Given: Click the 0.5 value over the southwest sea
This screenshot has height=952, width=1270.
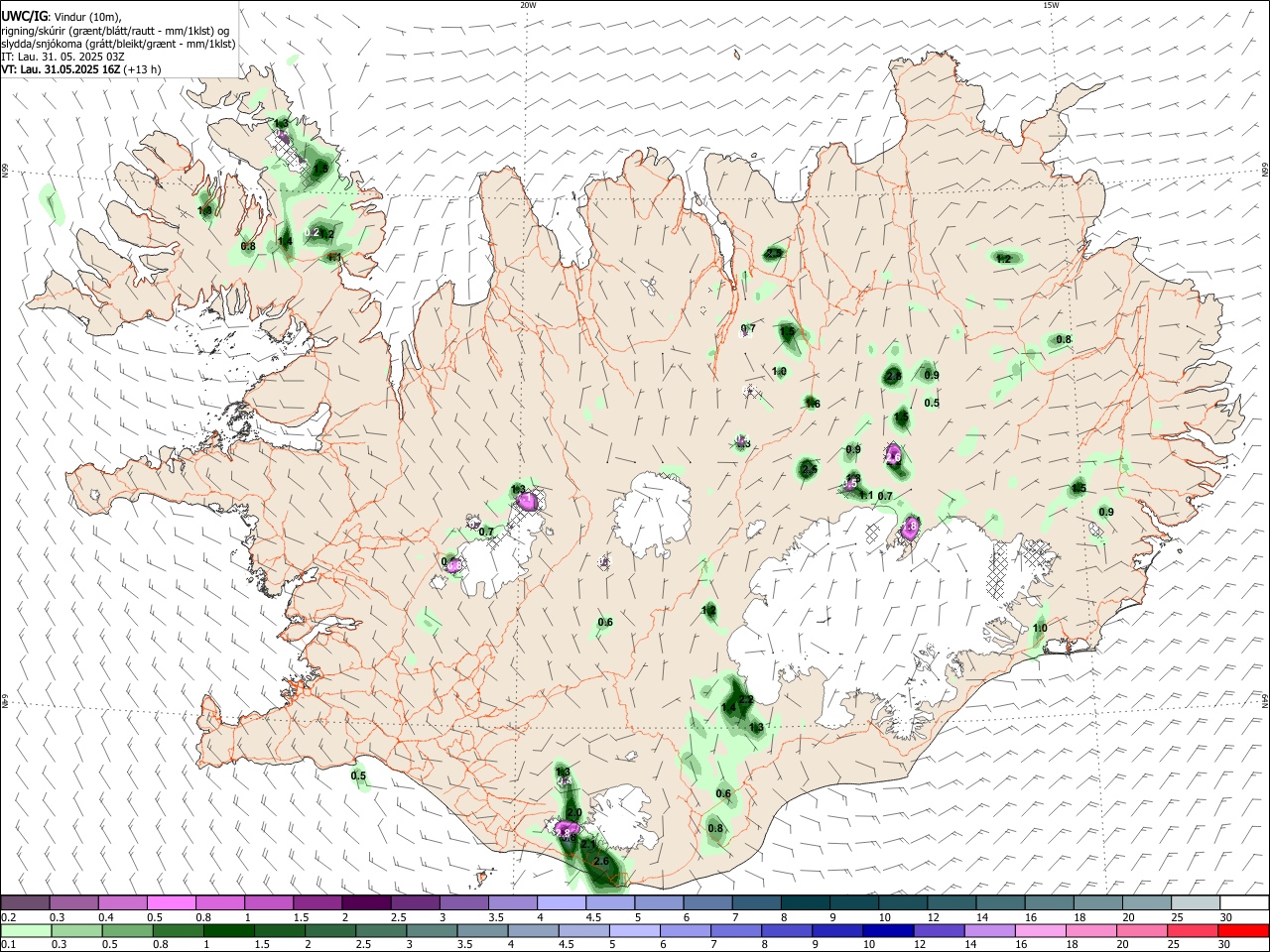Looking at the screenshot, I should point(358,776).
